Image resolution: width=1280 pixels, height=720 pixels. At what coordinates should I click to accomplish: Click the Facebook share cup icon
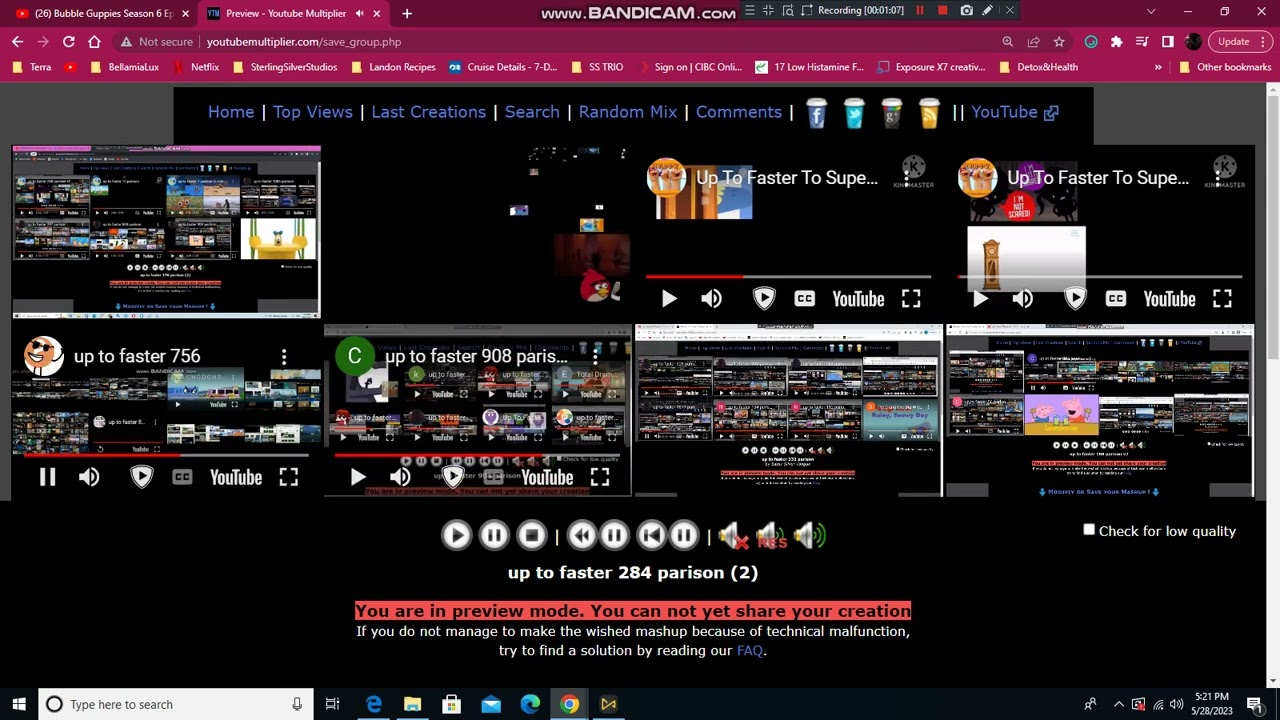[816, 113]
